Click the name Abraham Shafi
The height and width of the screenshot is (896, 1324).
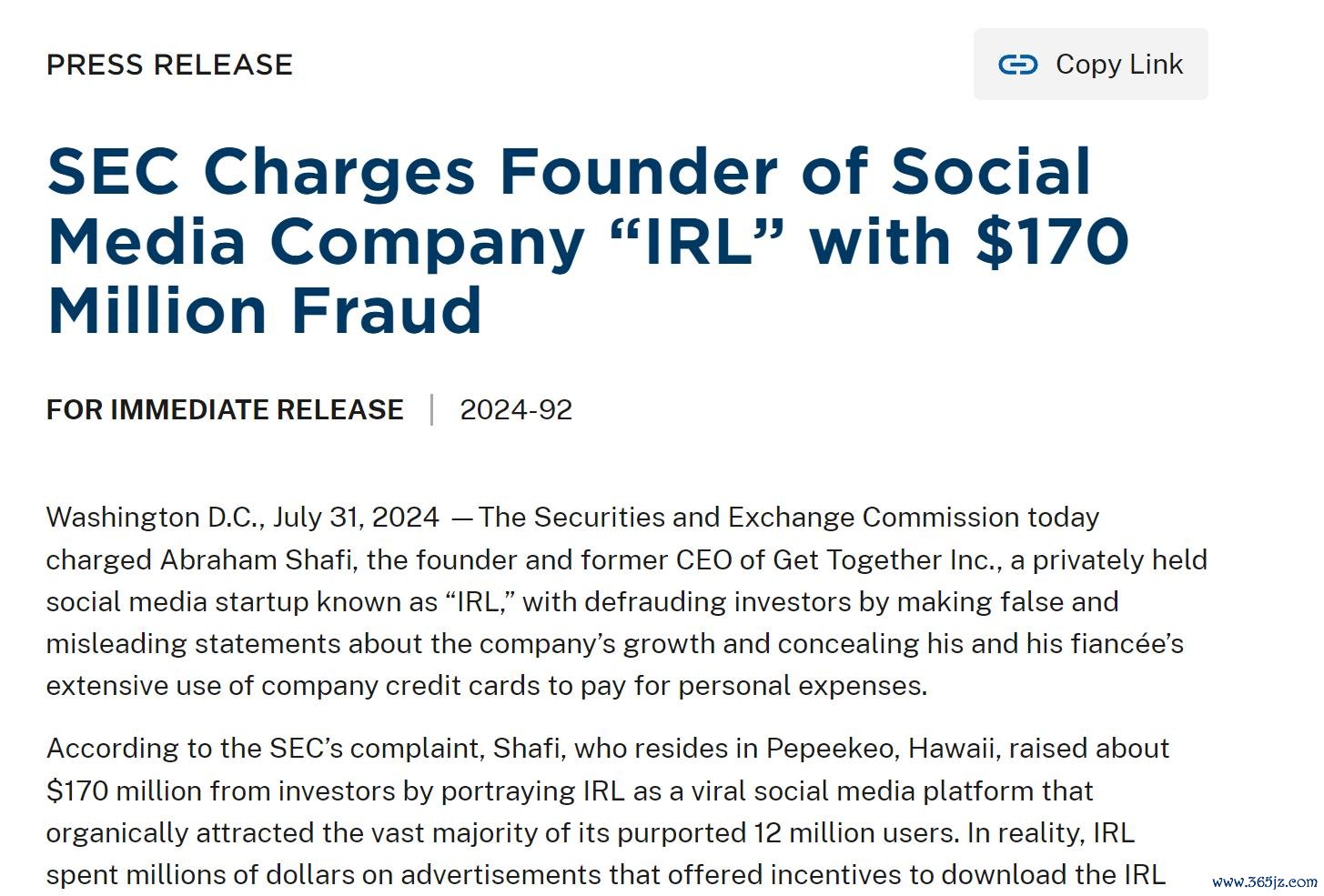pos(256,559)
